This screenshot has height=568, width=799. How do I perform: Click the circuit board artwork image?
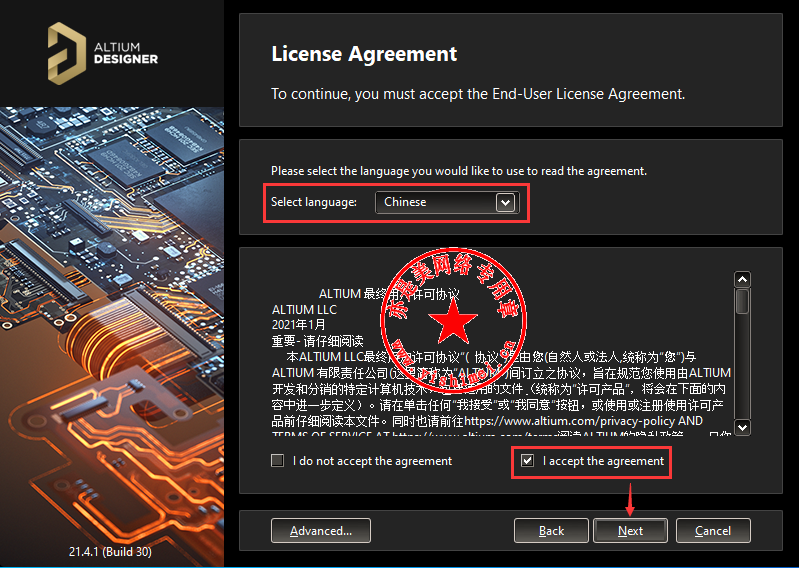tap(112, 336)
